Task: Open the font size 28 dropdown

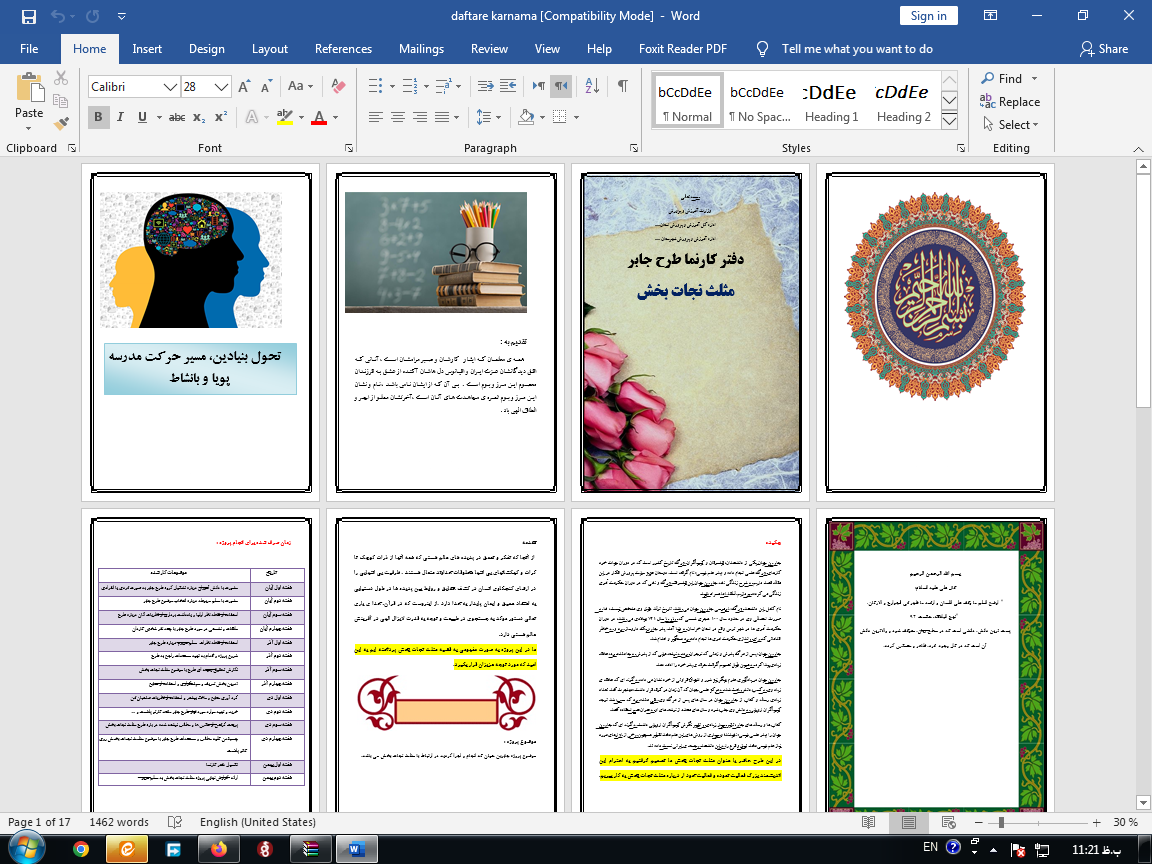Action: [x=222, y=87]
